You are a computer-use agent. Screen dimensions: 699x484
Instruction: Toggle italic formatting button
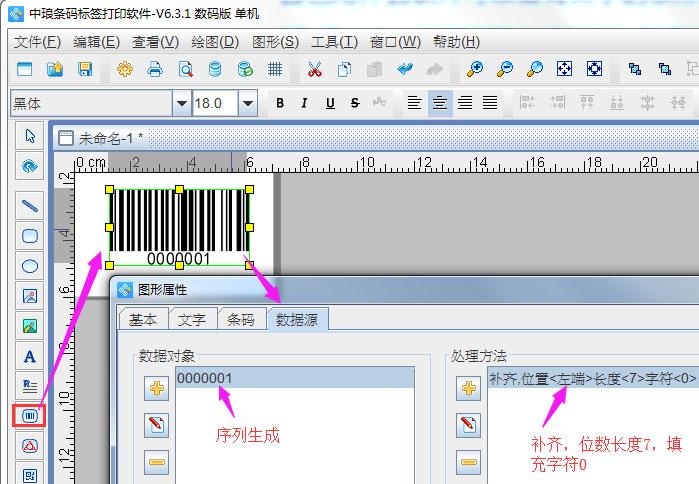(304, 103)
